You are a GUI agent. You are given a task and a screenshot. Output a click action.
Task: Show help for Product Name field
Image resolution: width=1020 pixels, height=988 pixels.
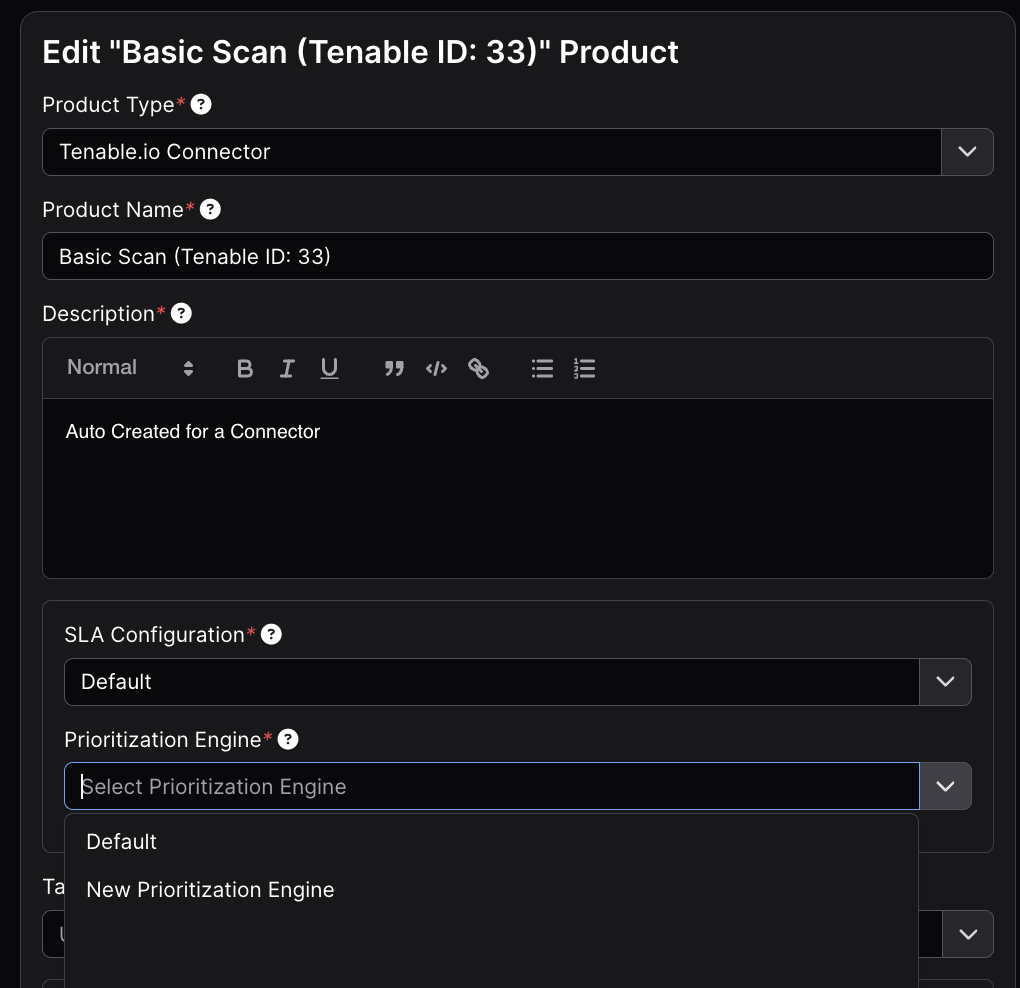(210, 209)
